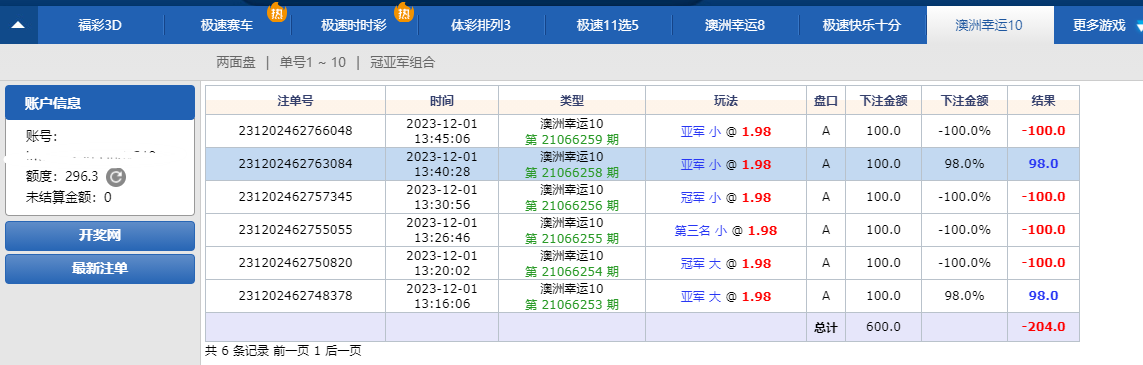Click the 额度: 296.3 balance text

click(62, 176)
